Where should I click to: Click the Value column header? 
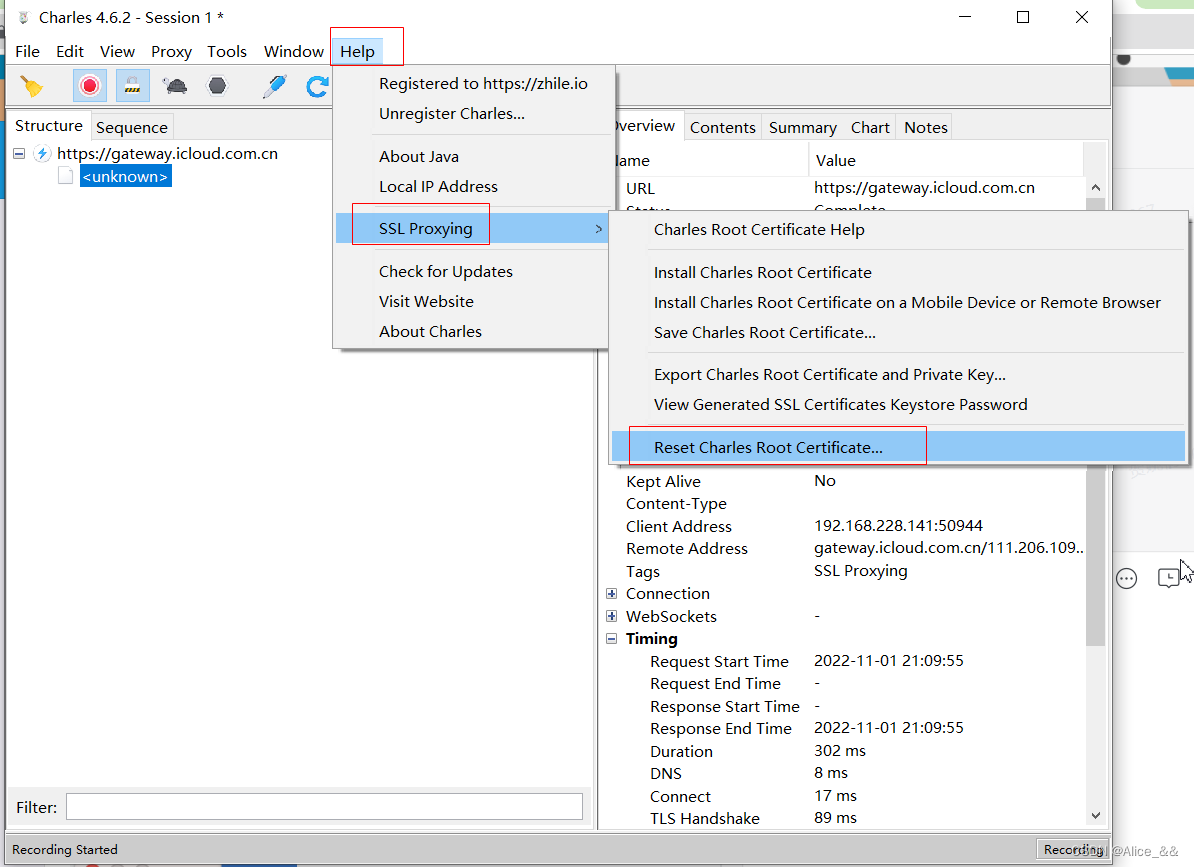[946, 161]
